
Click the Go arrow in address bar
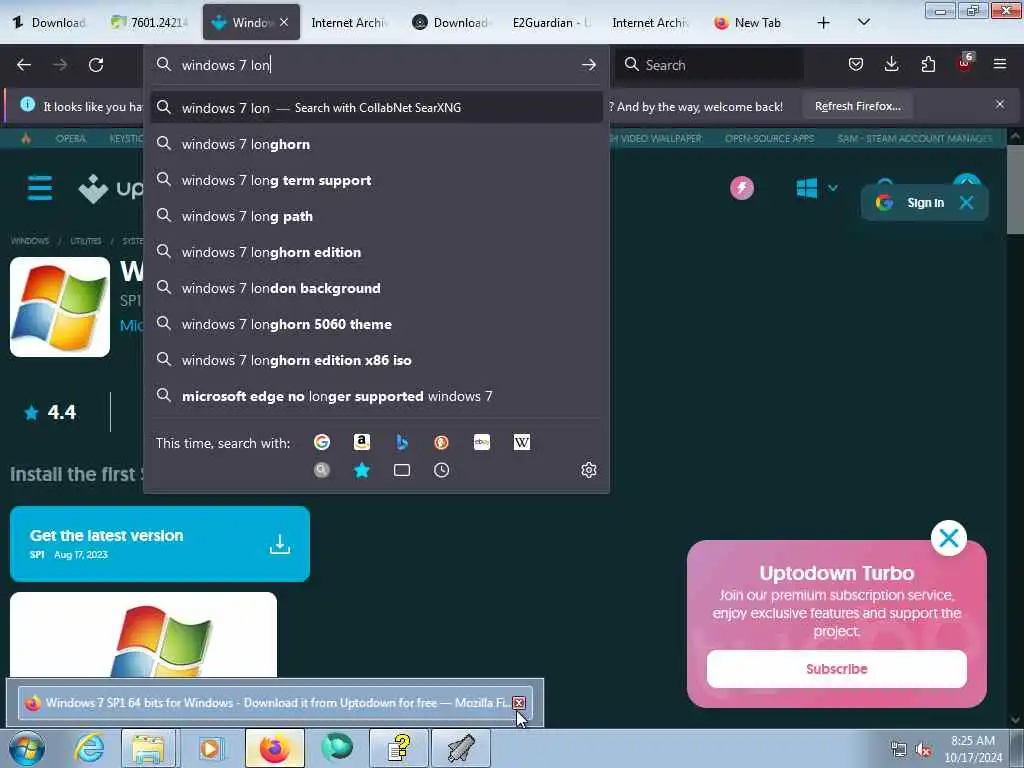588,65
